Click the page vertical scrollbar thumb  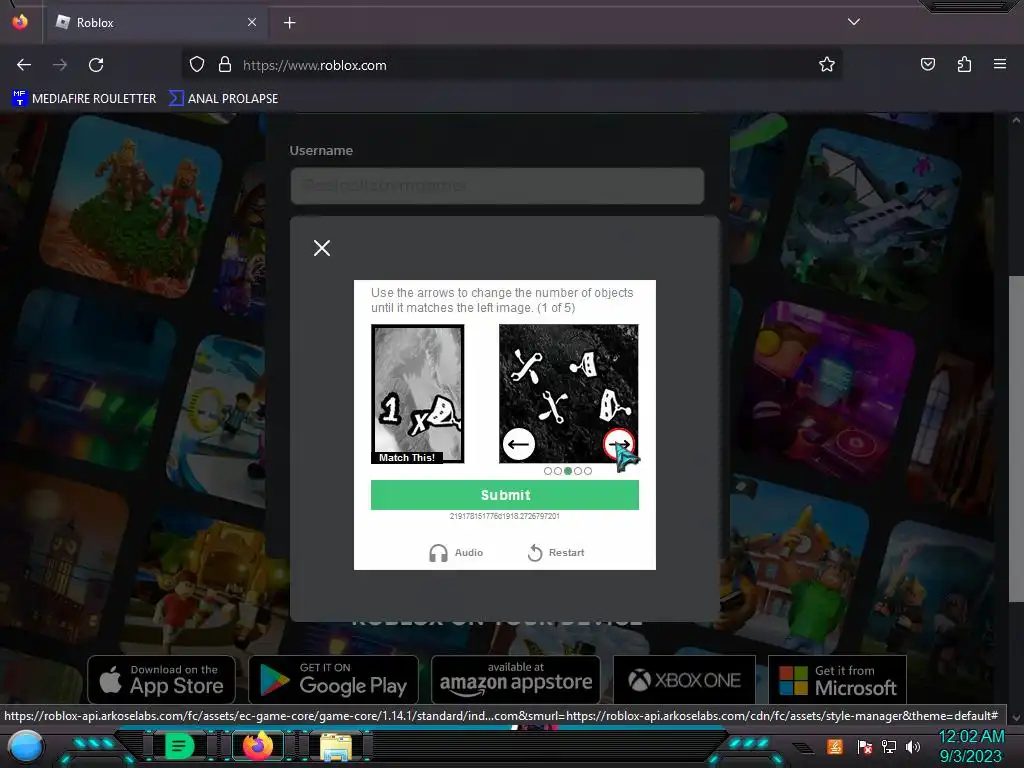point(1016,439)
